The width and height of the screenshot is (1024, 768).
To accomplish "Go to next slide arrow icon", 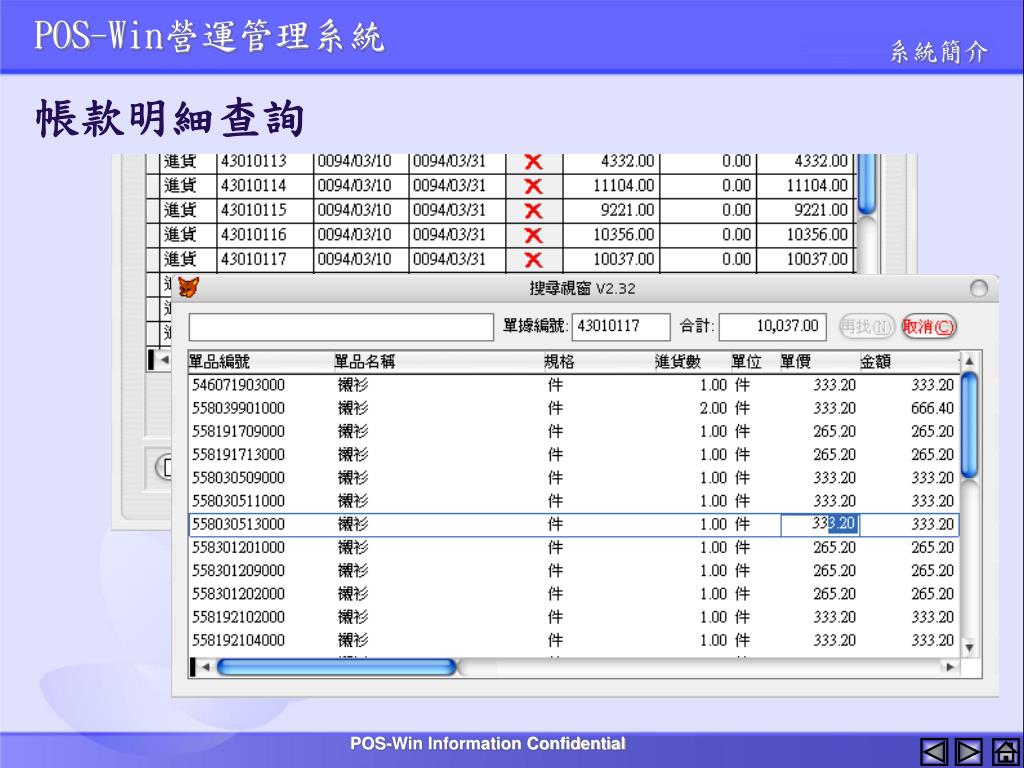I will tap(968, 752).
